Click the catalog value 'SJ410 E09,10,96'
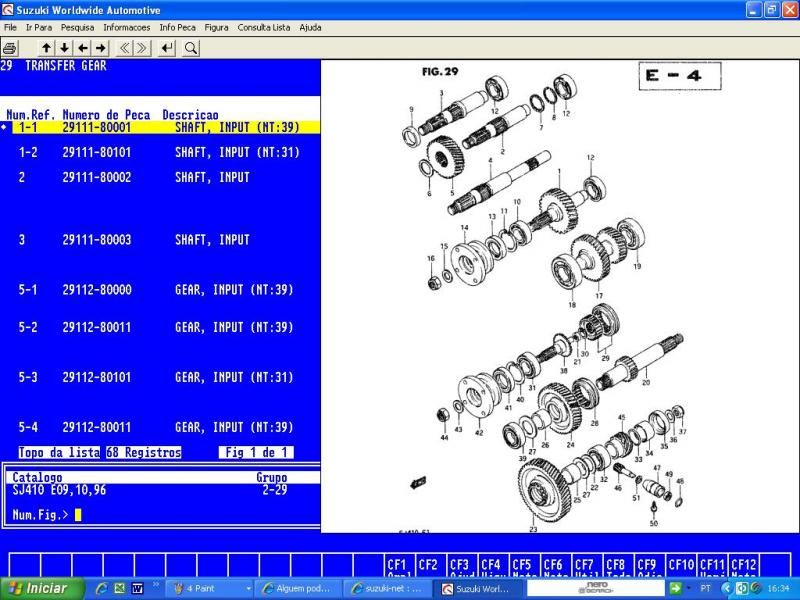Viewport: 800px width, 600px height. (x=59, y=490)
